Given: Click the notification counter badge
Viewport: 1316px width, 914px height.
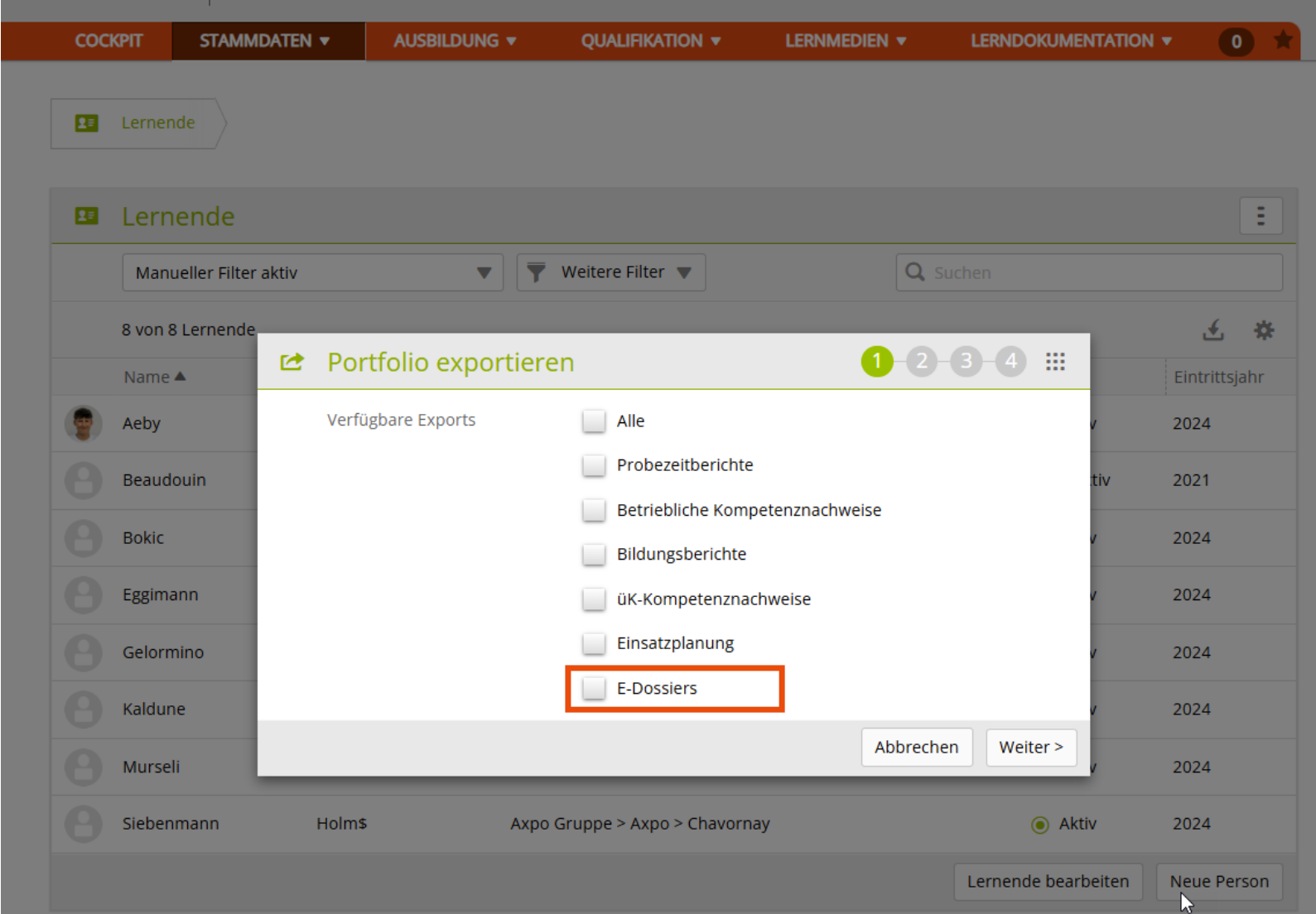Looking at the screenshot, I should (x=1236, y=41).
